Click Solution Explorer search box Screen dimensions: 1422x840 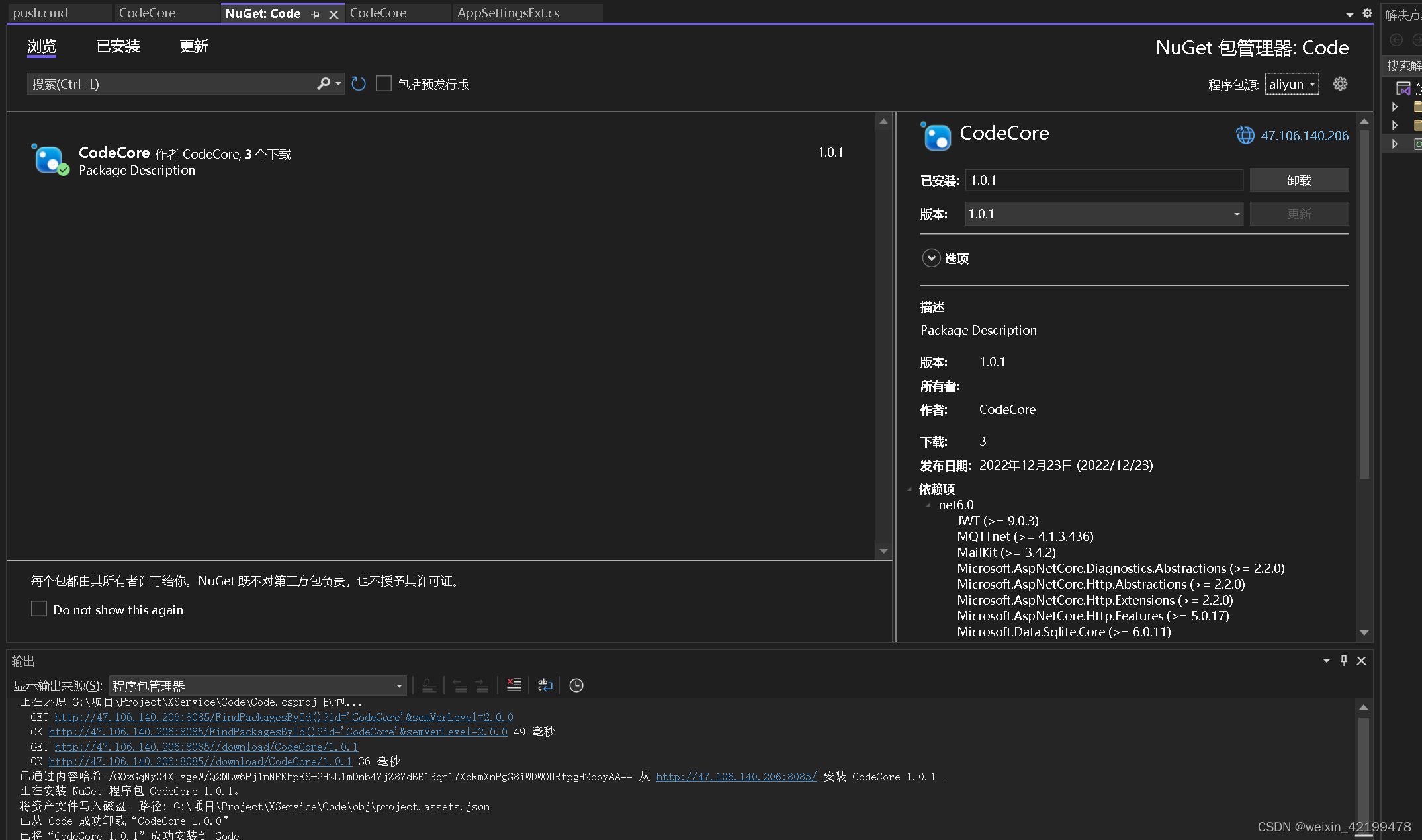[x=1403, y=65]
